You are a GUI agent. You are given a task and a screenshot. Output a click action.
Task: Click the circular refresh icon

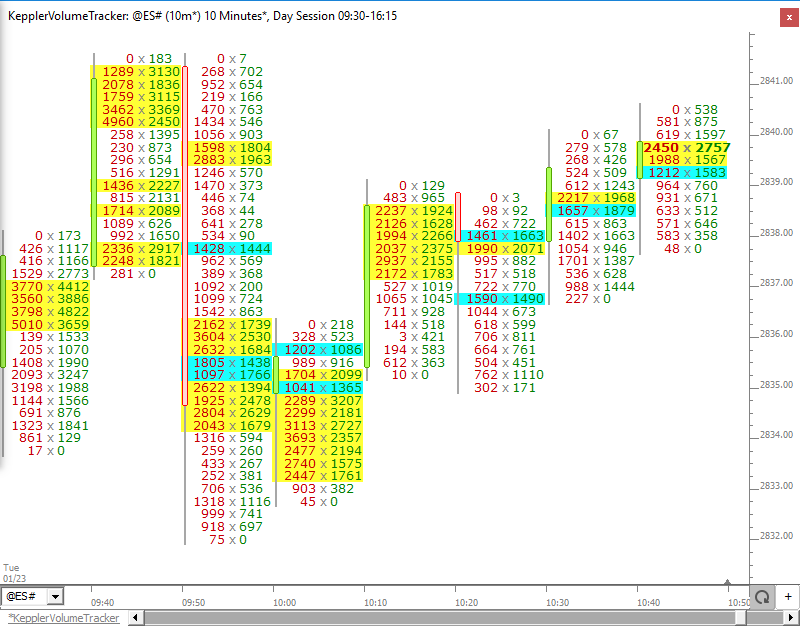pyautogui.click(x=763, y=597)
